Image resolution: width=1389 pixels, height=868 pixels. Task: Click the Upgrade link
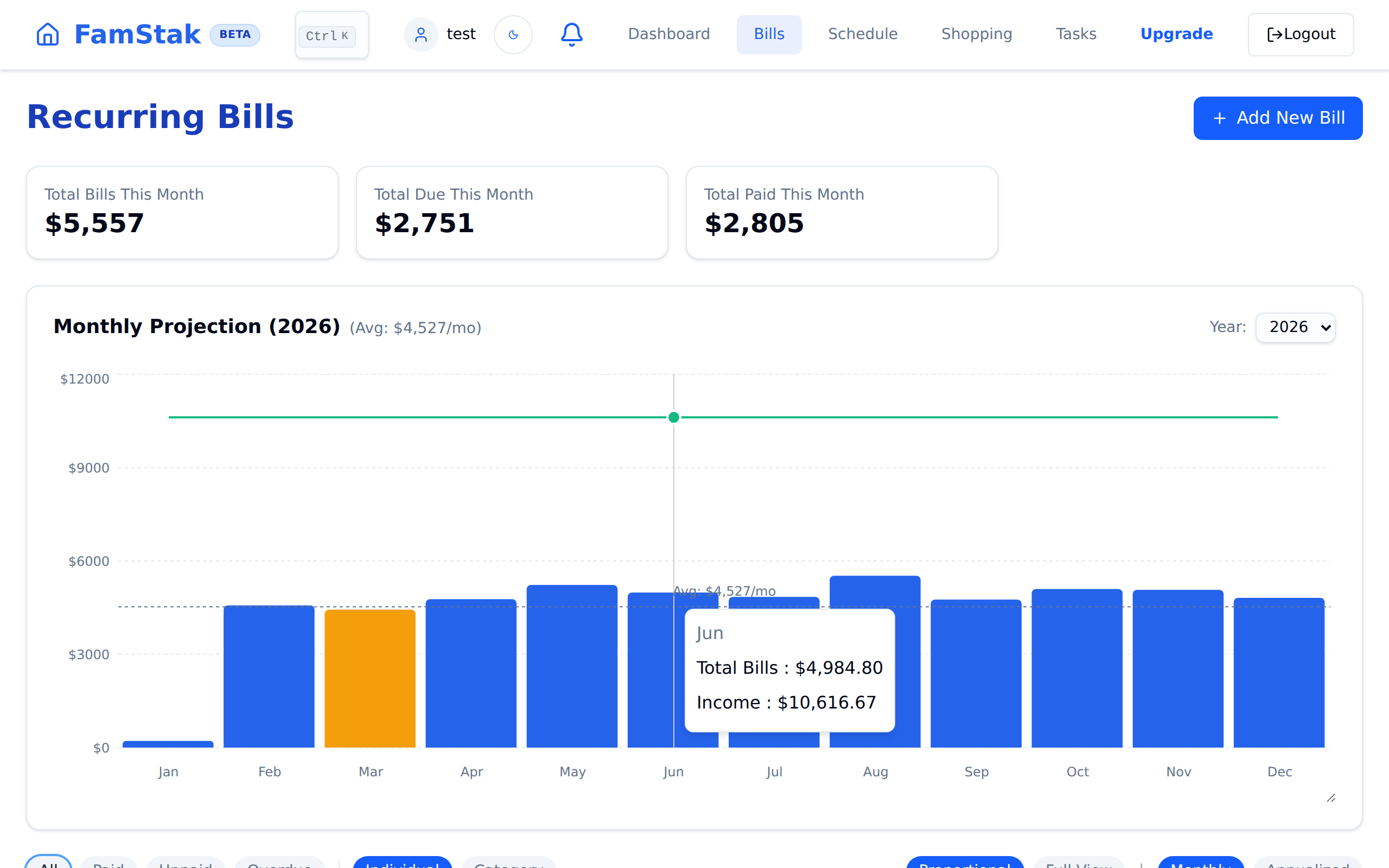[x=1176, y=34]
